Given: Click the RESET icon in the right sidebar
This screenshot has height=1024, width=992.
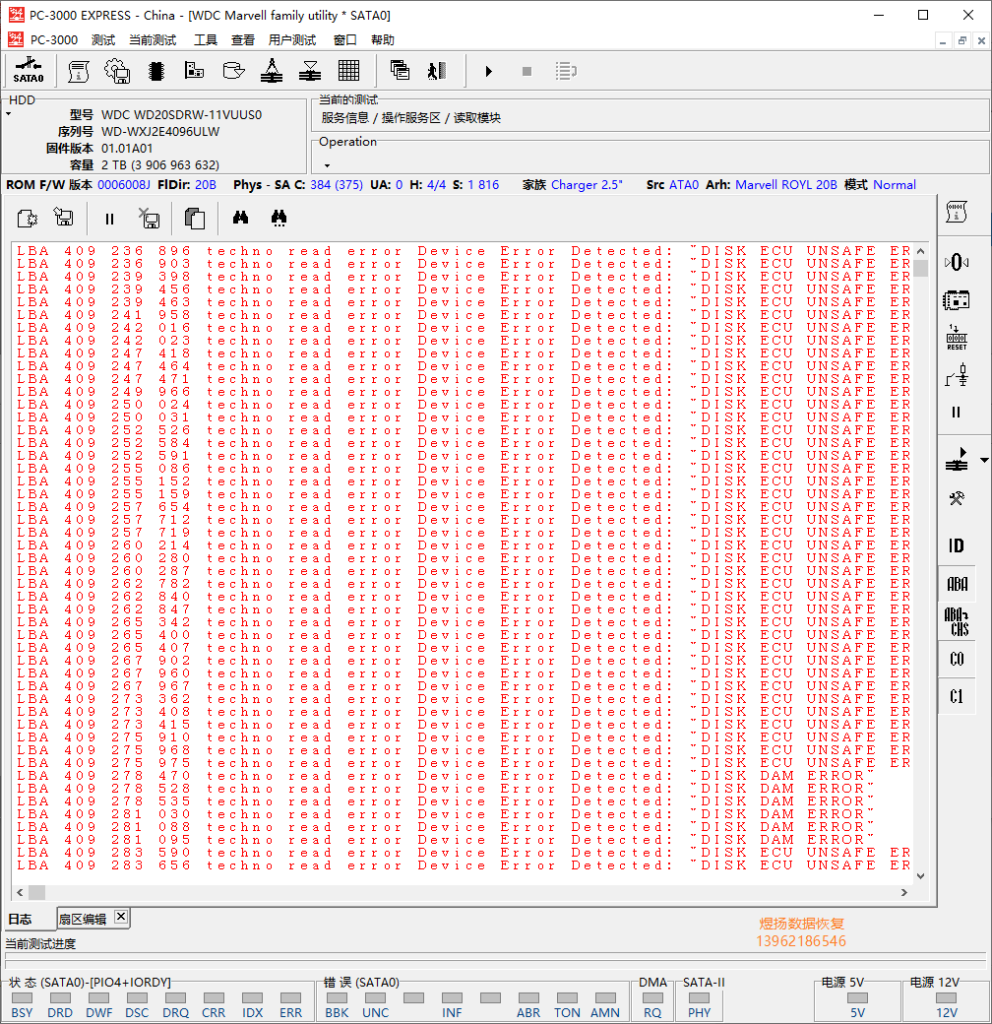Looking at the screenshot, I should pyautogui.click(x=957, y=338).
